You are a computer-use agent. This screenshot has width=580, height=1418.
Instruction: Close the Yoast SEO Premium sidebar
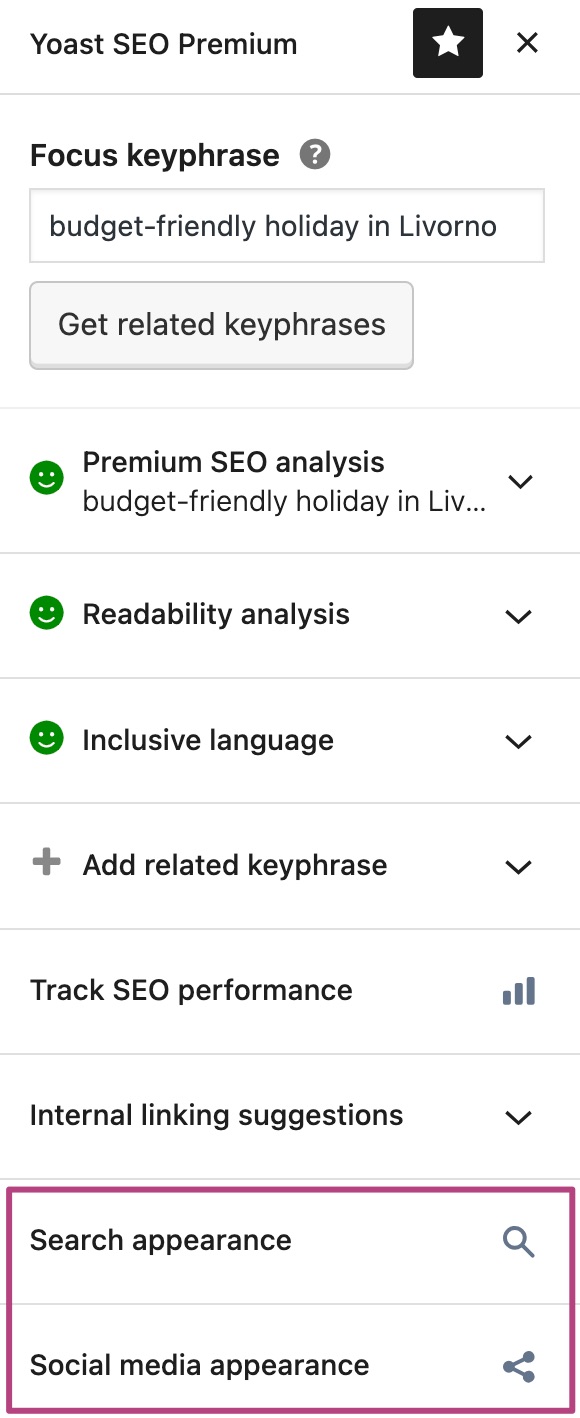click(x=527, y=43)
